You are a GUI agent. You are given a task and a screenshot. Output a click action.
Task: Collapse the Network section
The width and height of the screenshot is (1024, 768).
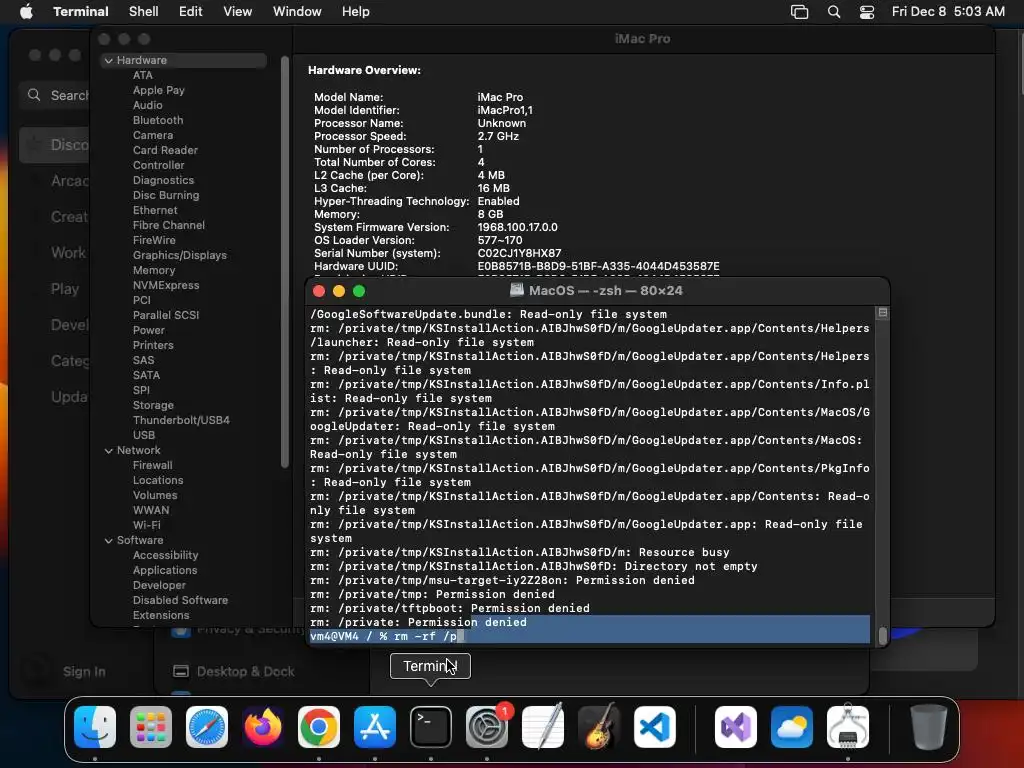pos(108,450)
